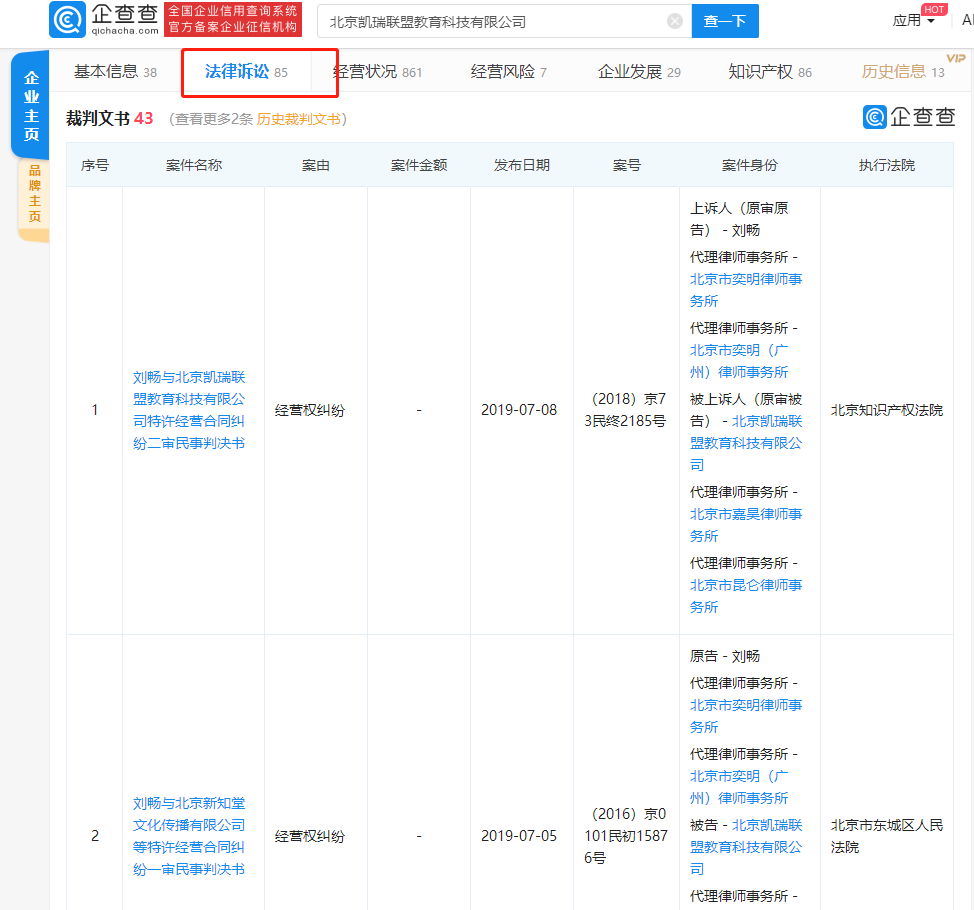Click the 案件金额 column header

tap(419, 165)
